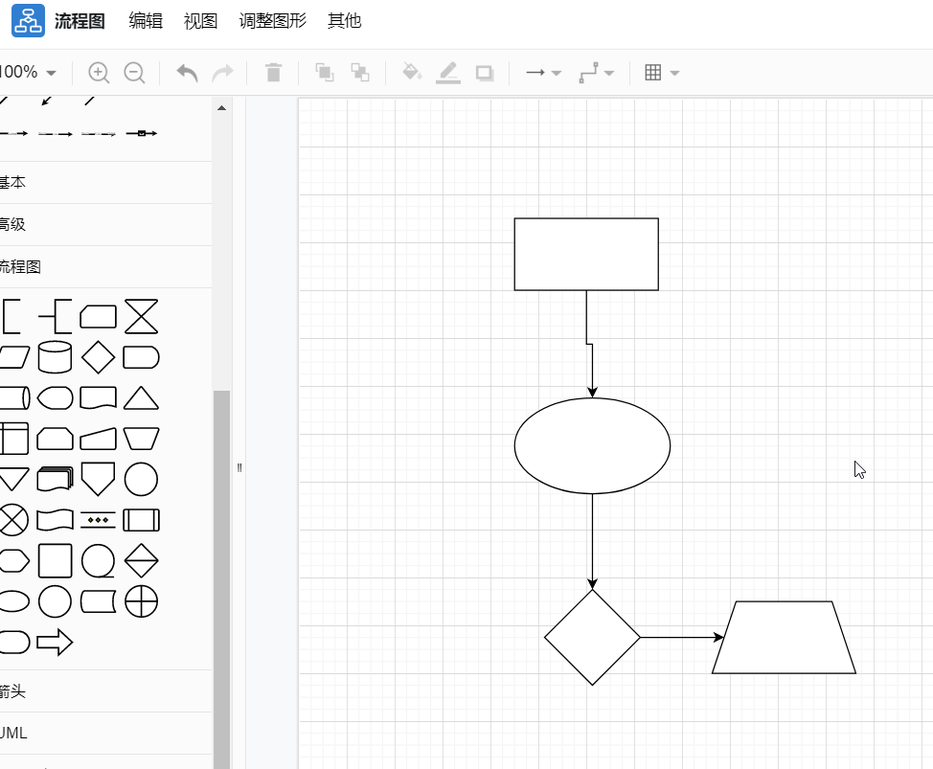
Task: Select the loop limit shape
Action: [55, 439]
